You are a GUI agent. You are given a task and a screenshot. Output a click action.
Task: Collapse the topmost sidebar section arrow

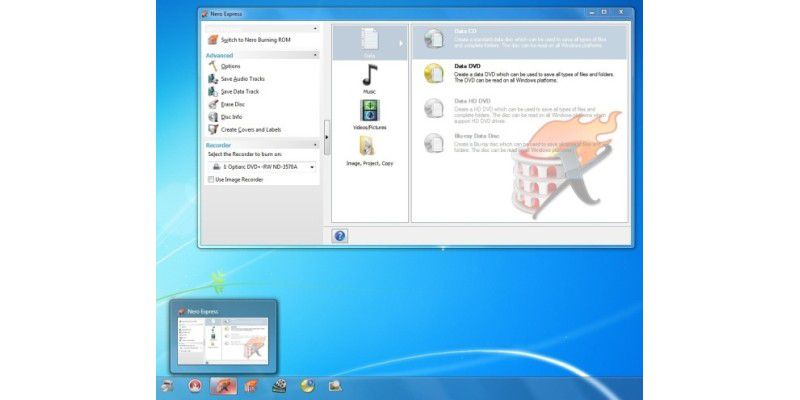pos(315,29)
